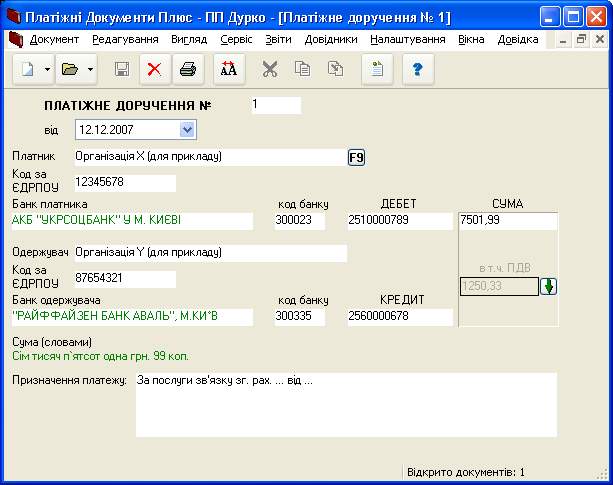613x485 pixels.
Task: Click the ДЕБЕТ account field 2510000789
Action: (400, 221)
